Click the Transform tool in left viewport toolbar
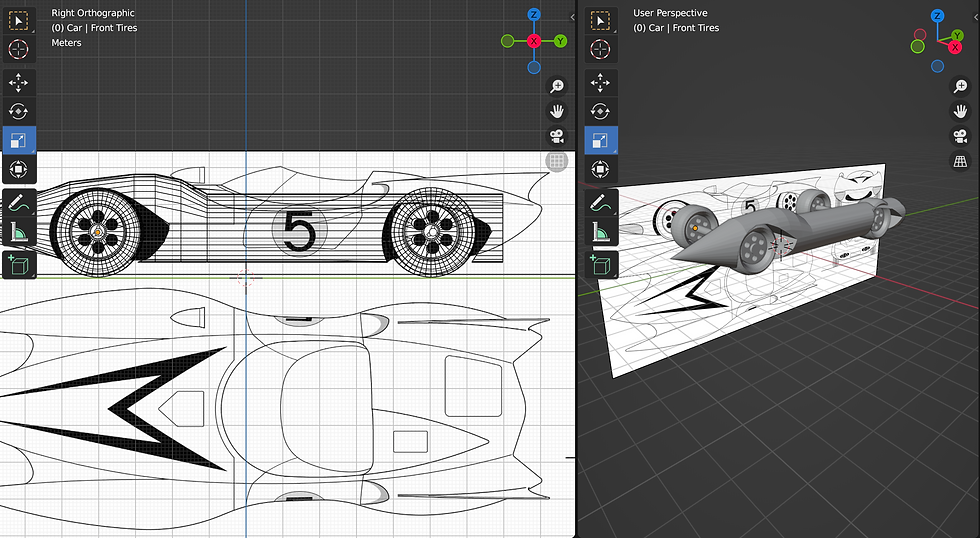This screenshot has width=980, height=538. [19, 169]
